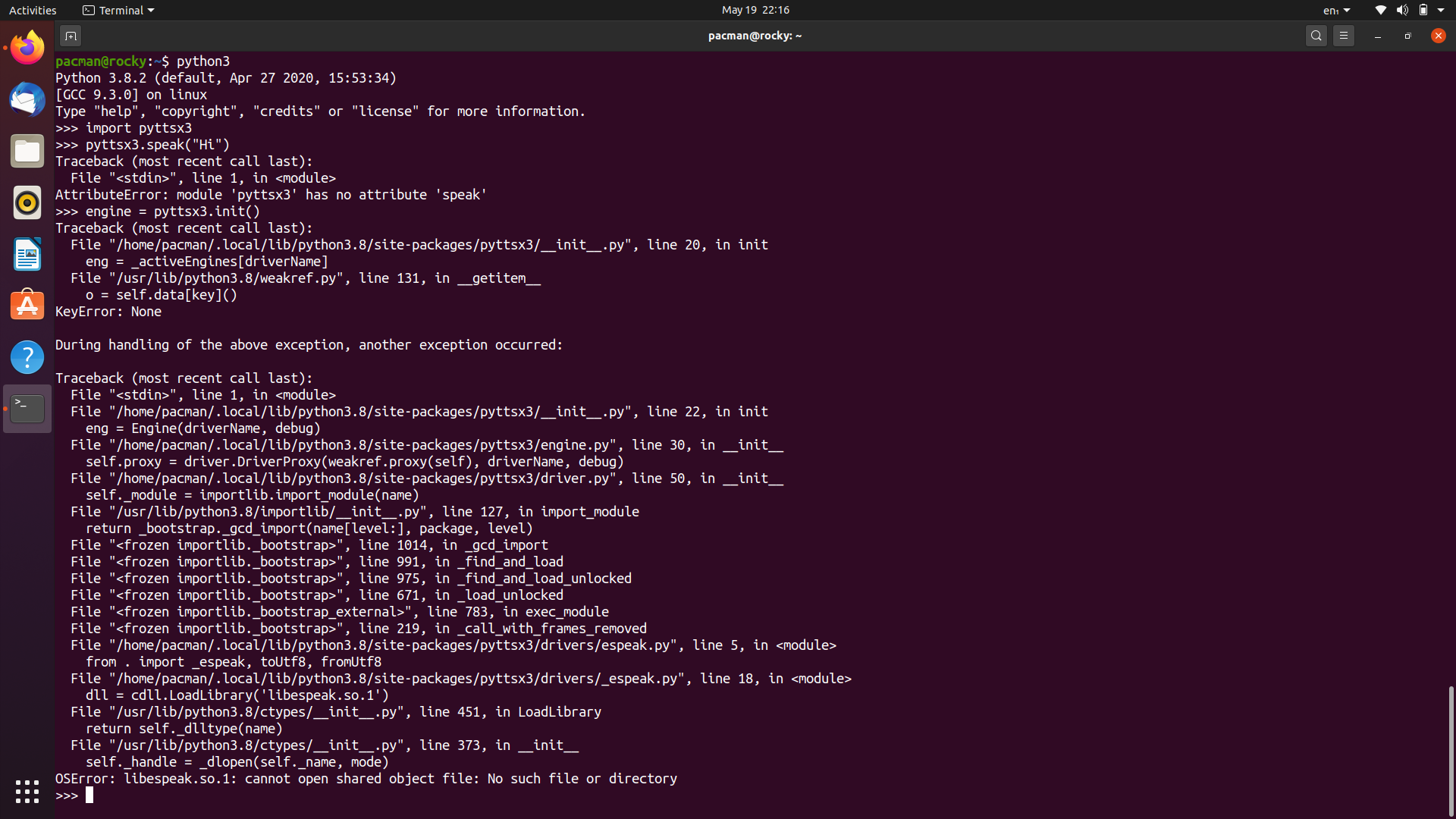1456x819 pixels.
Task: Open the Activities overview
Action: click(33, 10)
